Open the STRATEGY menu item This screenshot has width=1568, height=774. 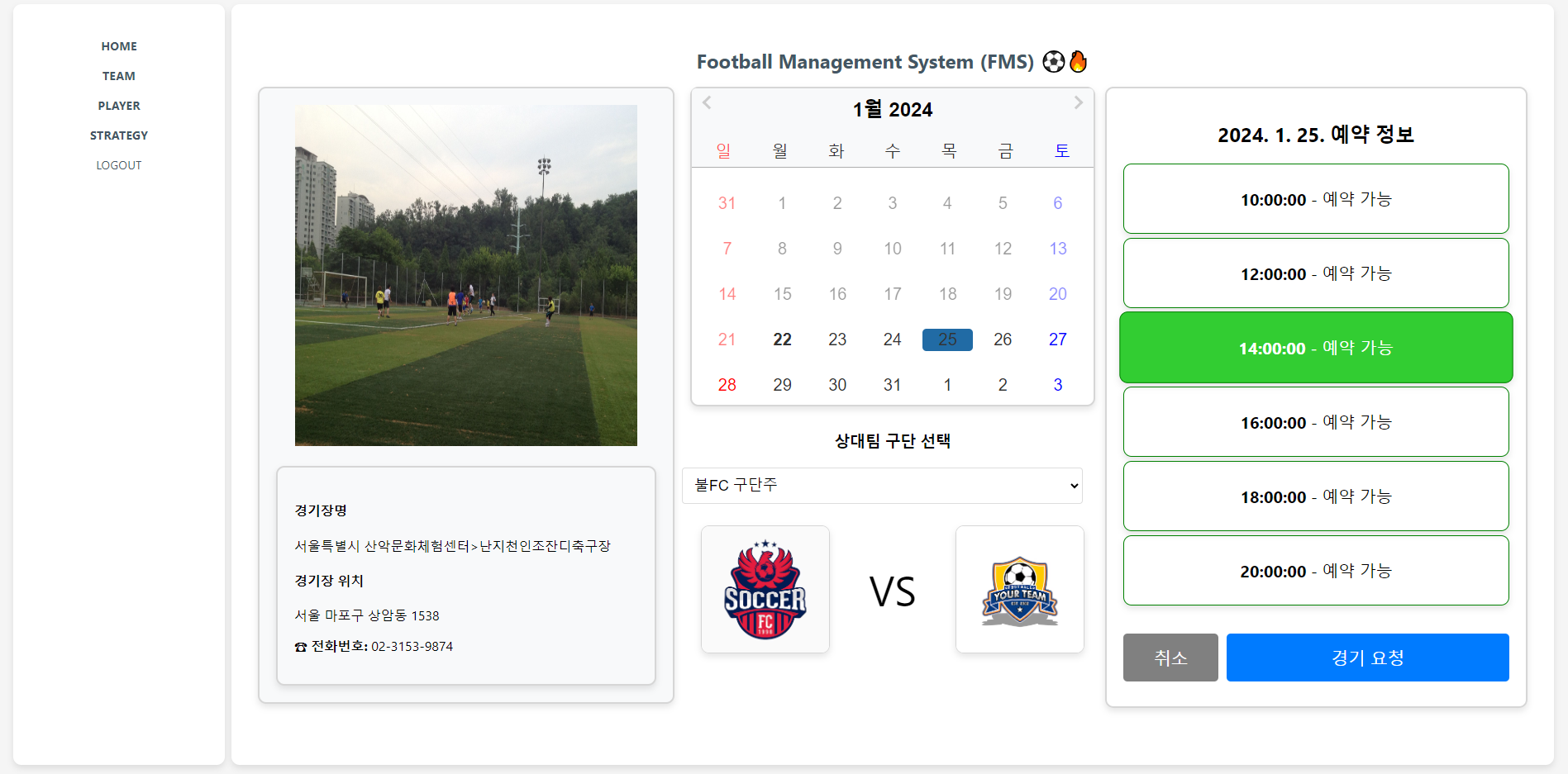point(119,135)
